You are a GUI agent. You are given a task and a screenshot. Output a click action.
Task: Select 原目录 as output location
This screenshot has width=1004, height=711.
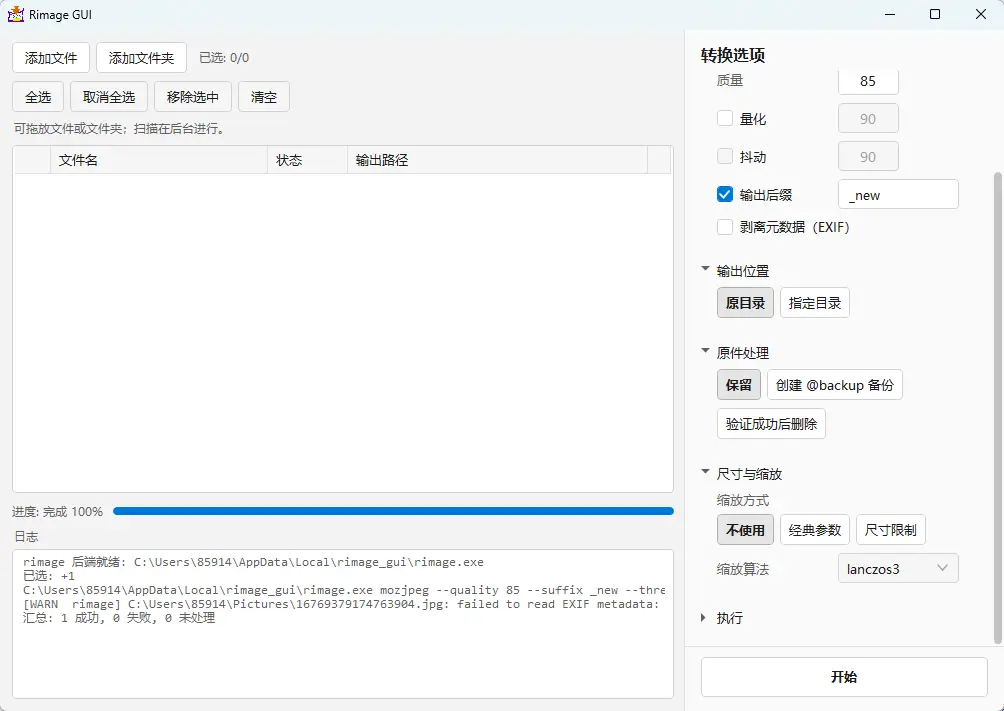click(745, 303)
